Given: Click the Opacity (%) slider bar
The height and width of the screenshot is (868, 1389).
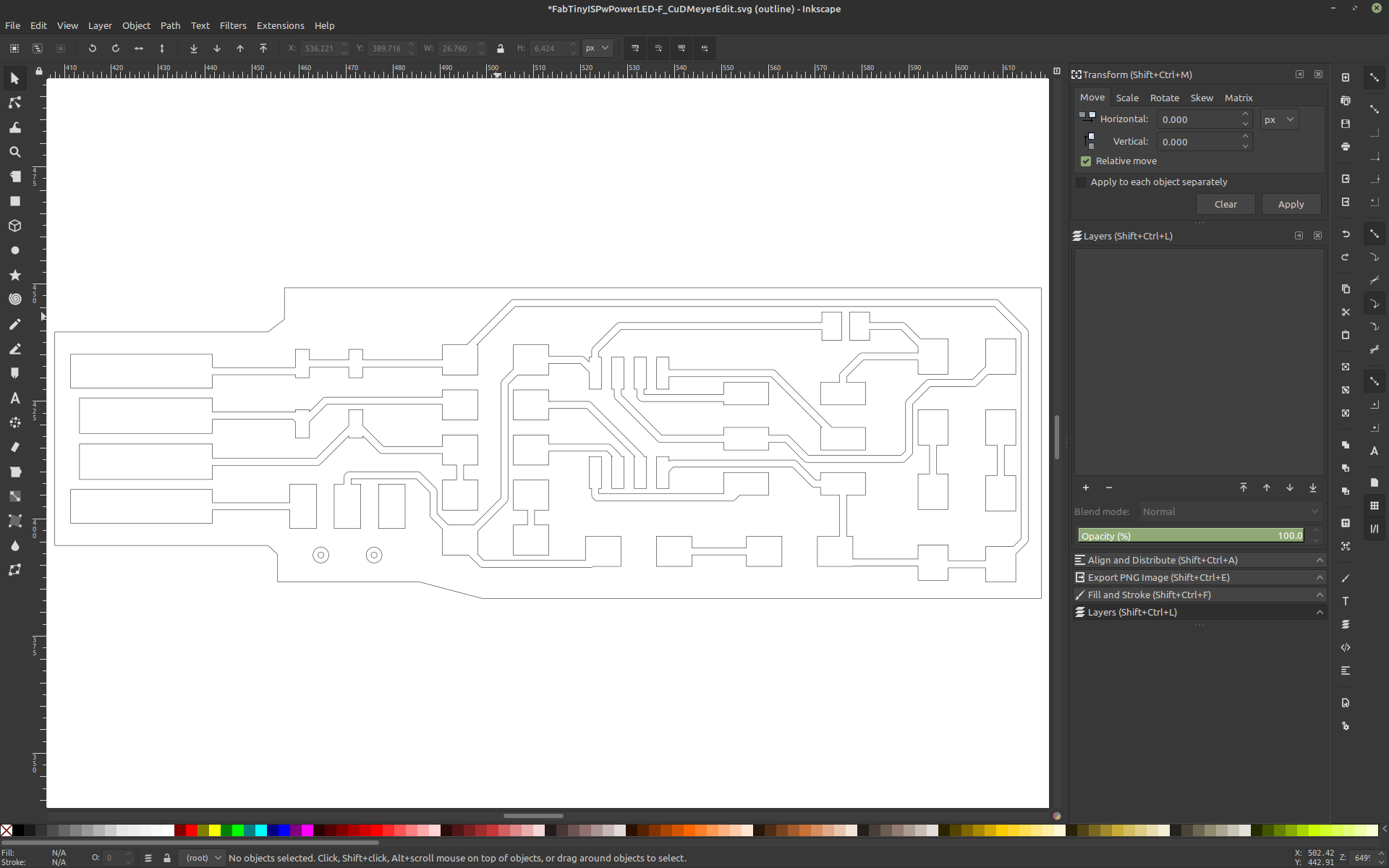Looking at the screenshot, I should point(1191,535).
